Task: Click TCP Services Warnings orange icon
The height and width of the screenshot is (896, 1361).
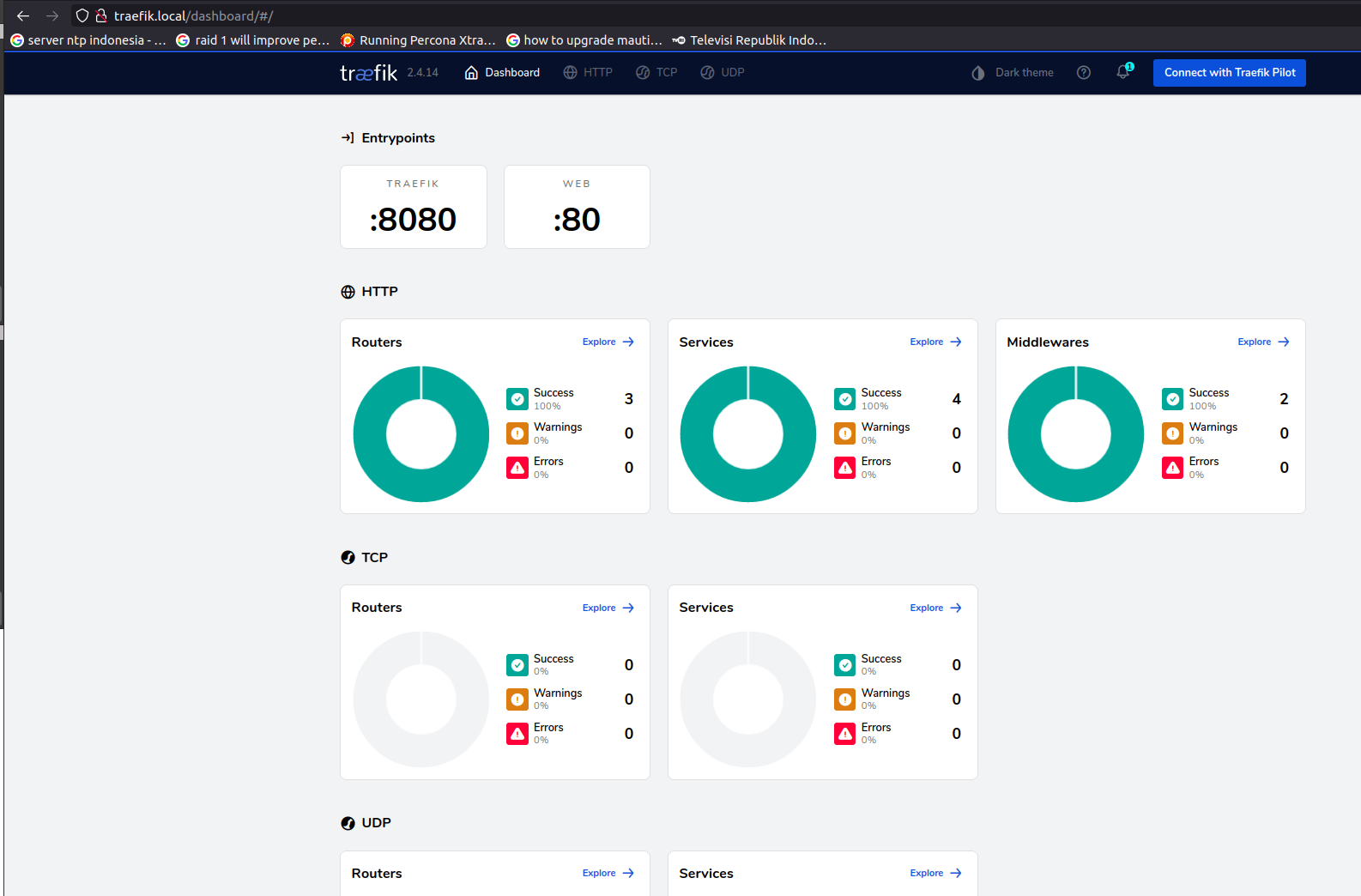Action: (x=845, y=699)
